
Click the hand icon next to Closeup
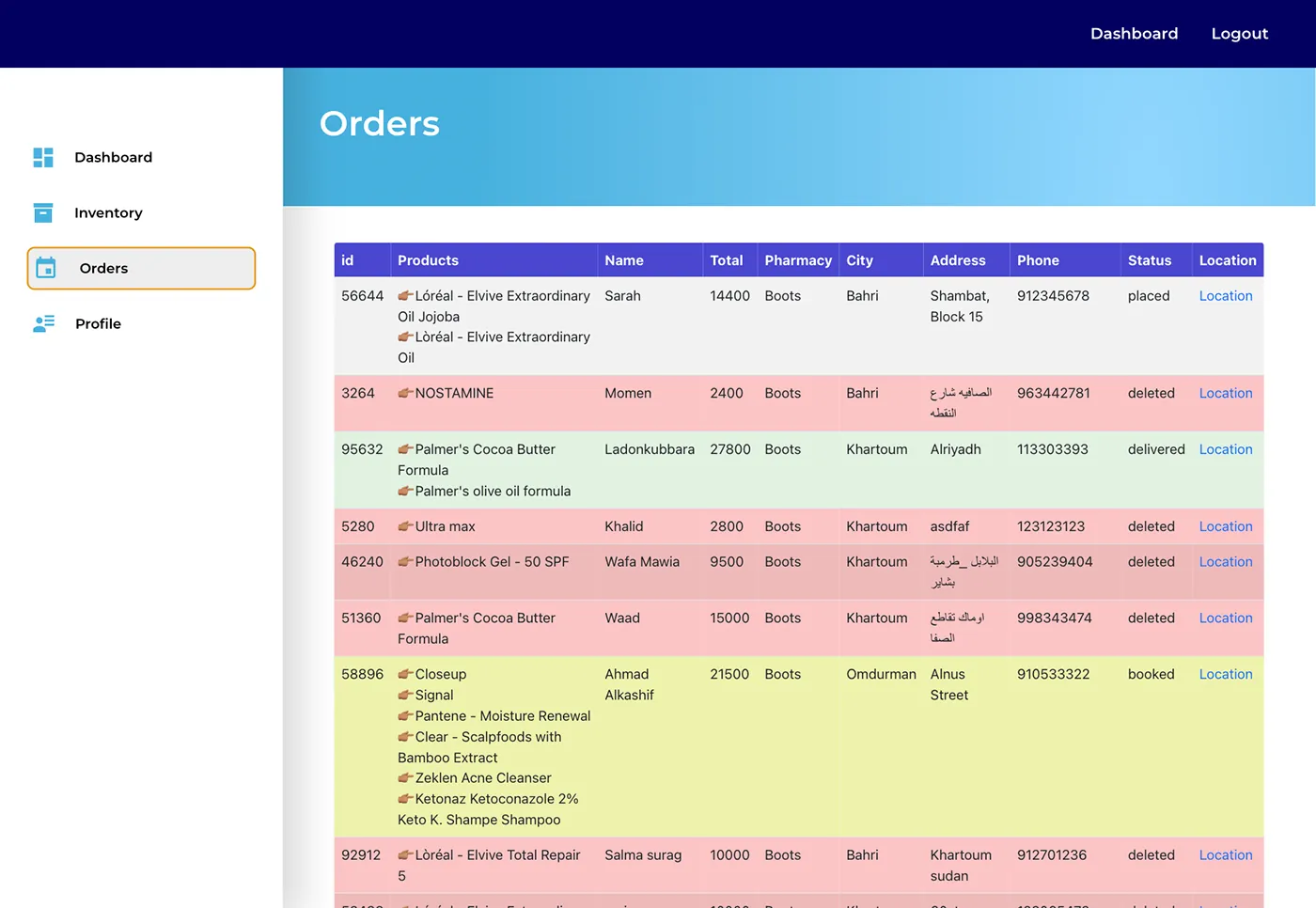(405, 674)
